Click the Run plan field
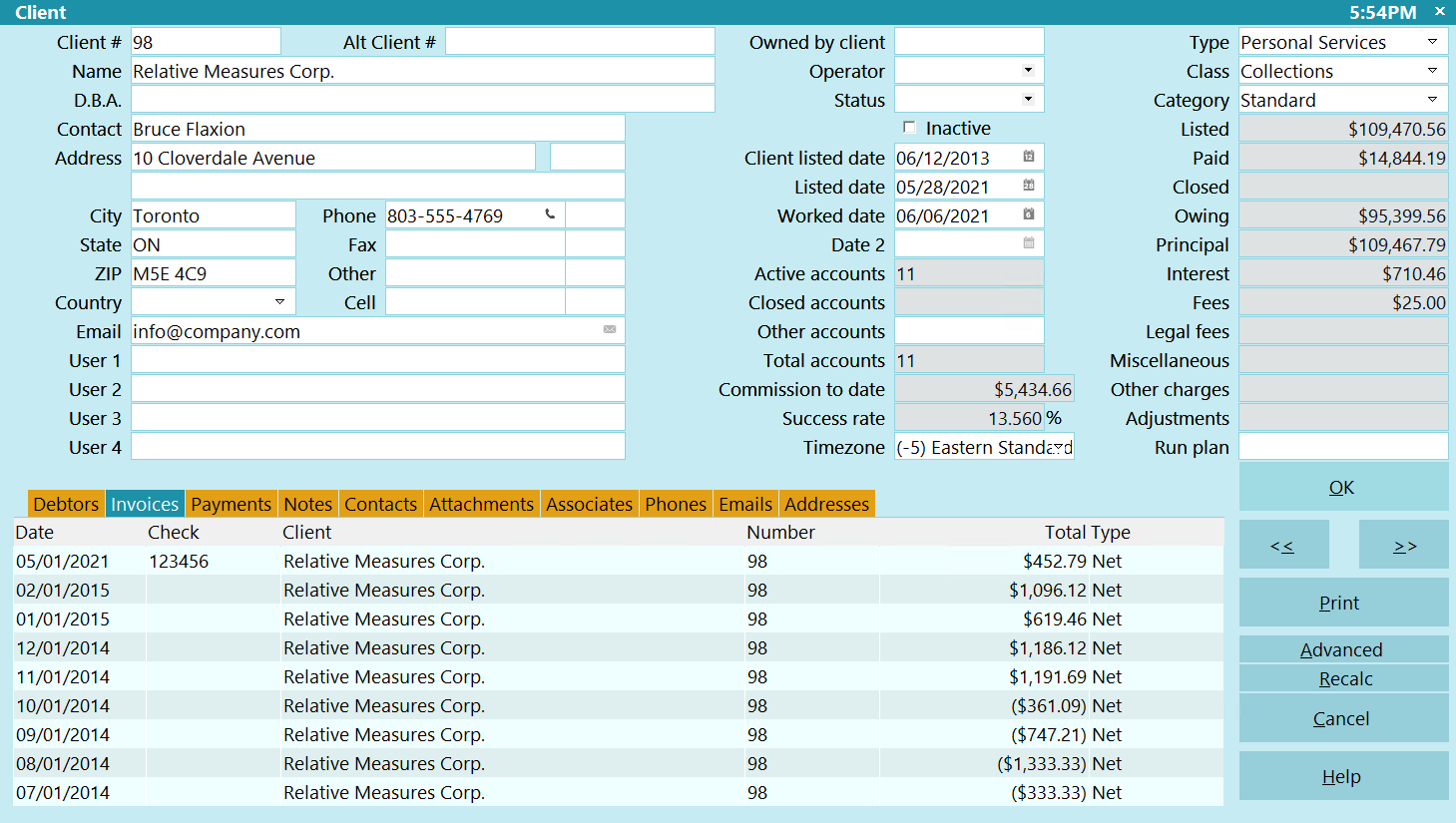The width and height of the screenshot is (1456, 823). tap(1343, 447)
